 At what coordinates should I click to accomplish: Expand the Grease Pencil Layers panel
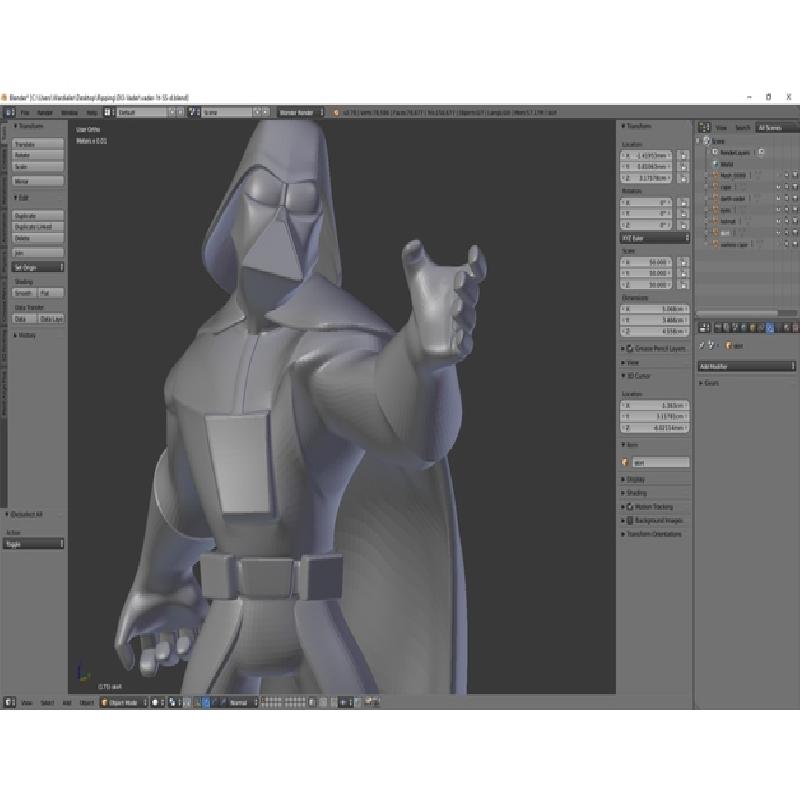point(655,348)
